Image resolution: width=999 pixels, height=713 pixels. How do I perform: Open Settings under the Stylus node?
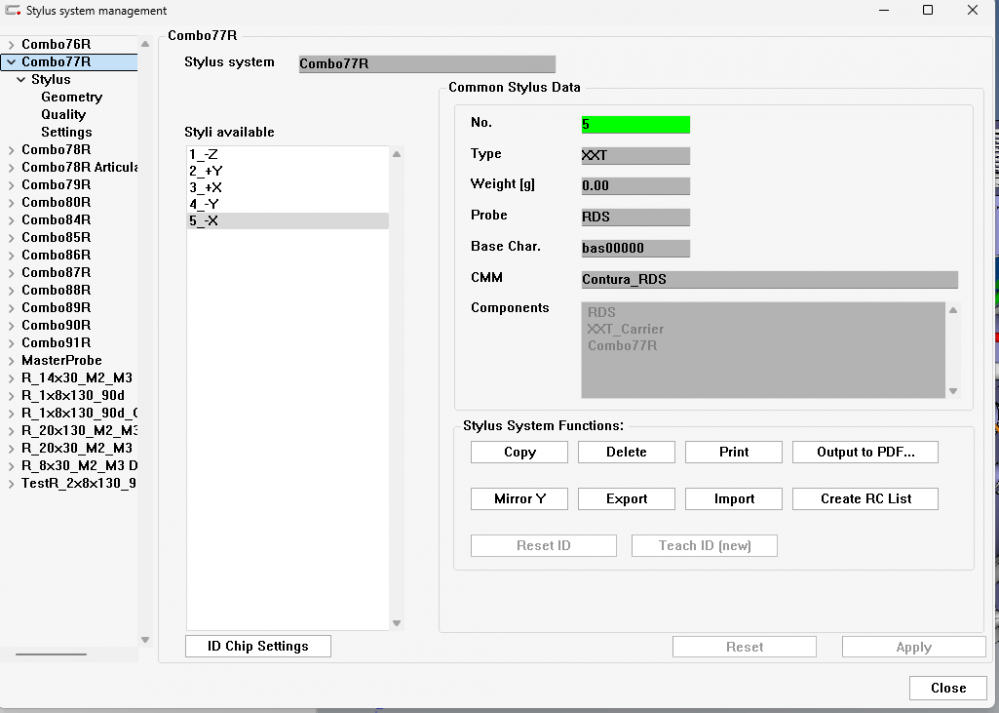pos(66,131)
